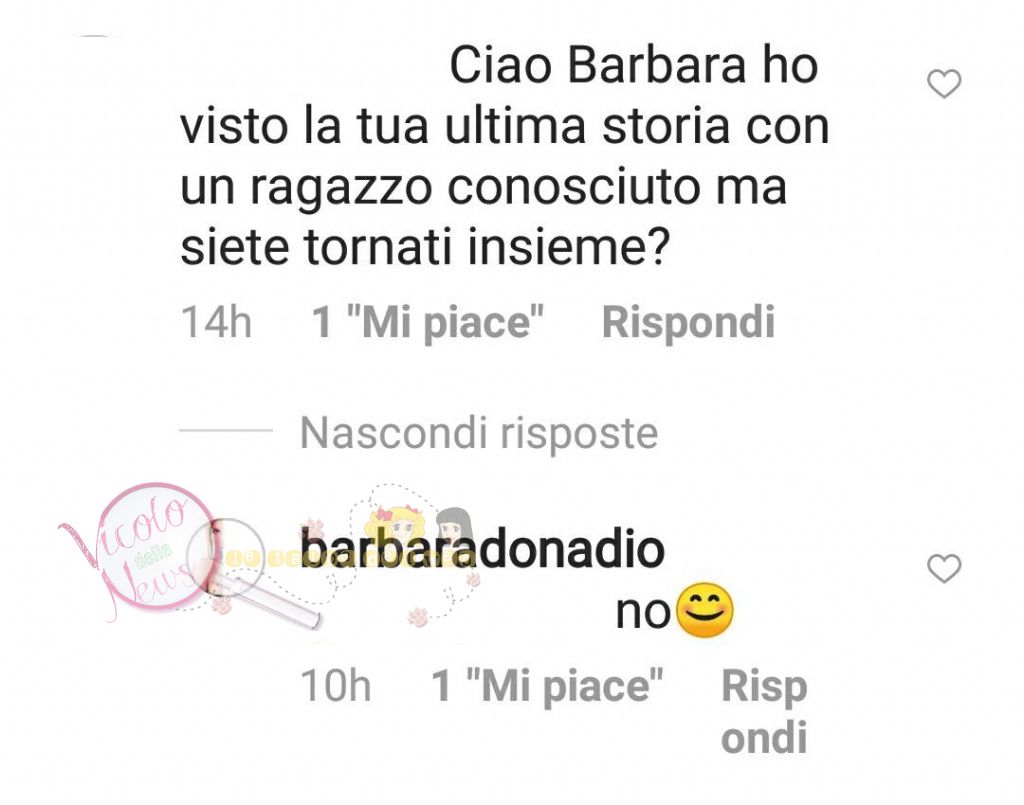This screenshot has width=1024, height=805.
Task: View likes on the 10h reply
Action: tap(547, 686)
